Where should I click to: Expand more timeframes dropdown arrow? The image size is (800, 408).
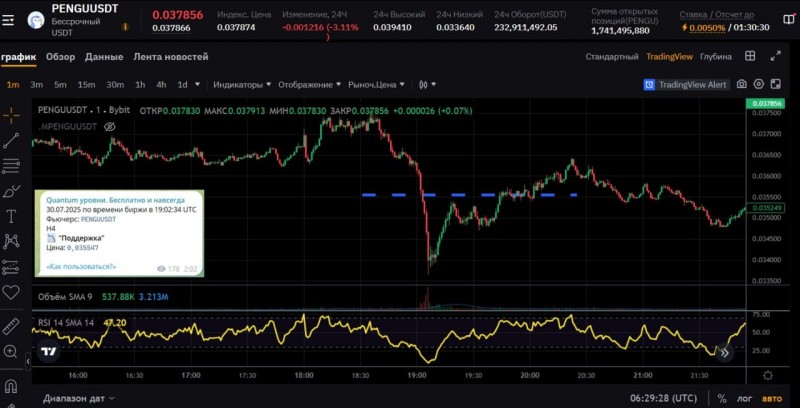197,85
